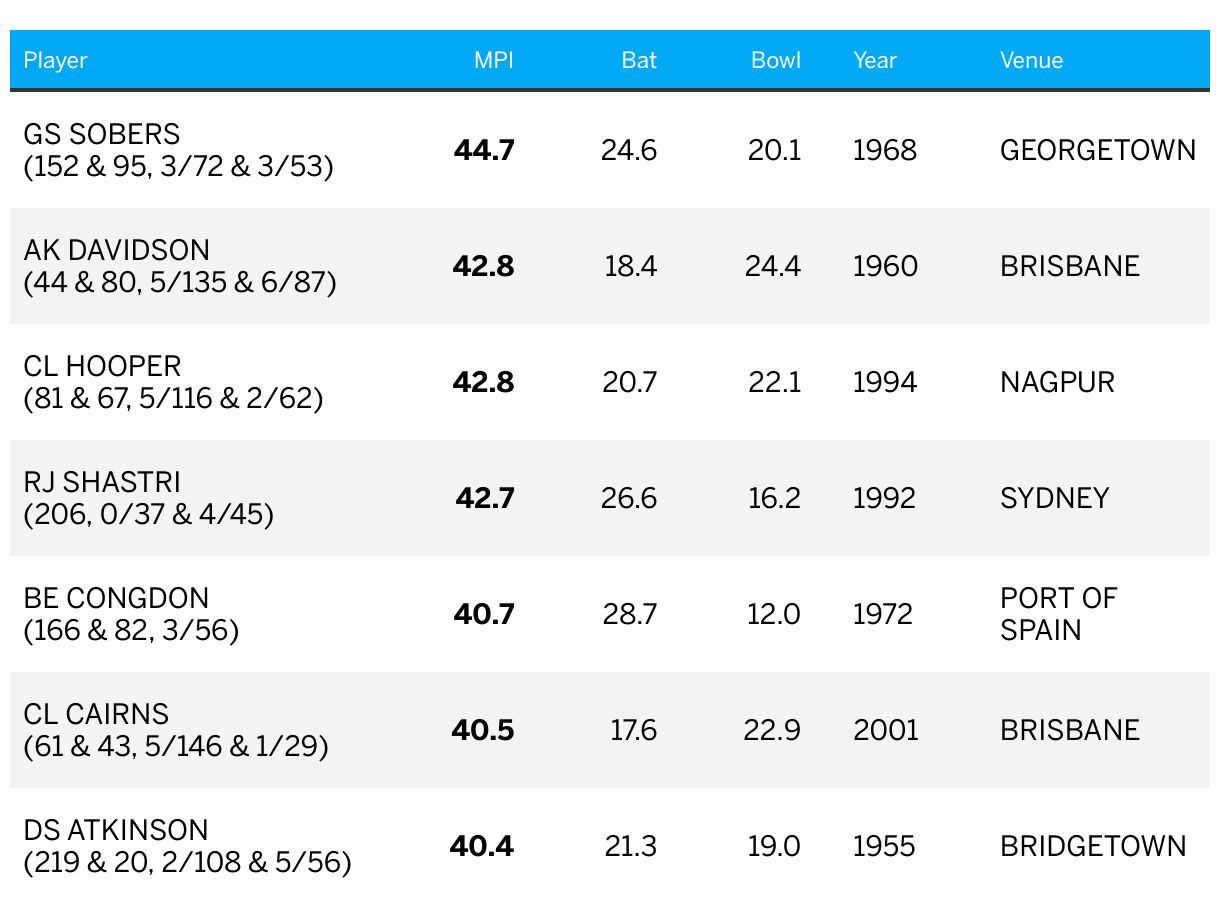The image size is (1220, 914).
Task: Click CL CAIRNS player row
Action: click(x=610, y=730)
